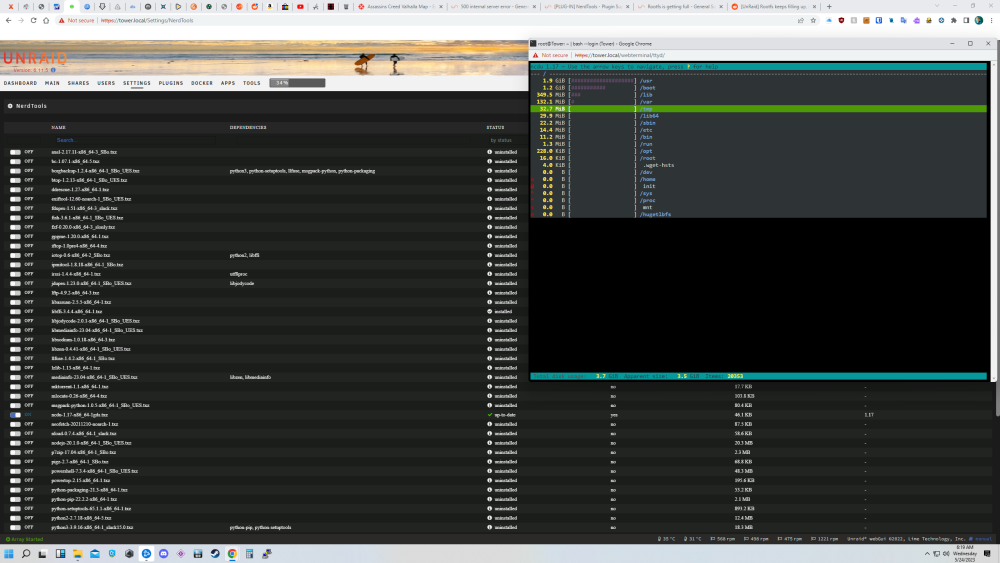Open the Docker menu tab
1000x563 pixels.
202,83
